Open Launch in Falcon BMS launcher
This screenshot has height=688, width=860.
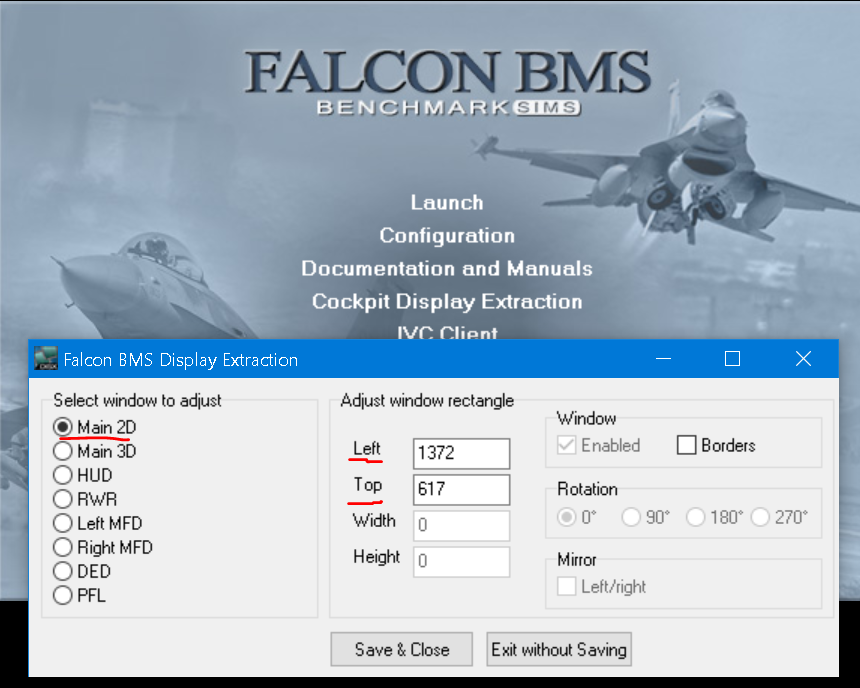coord(447,202)
